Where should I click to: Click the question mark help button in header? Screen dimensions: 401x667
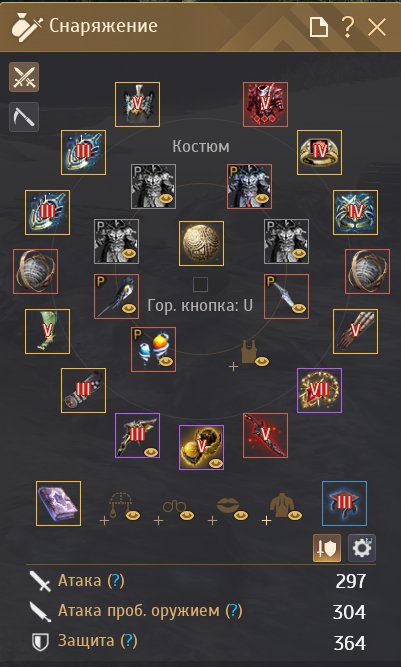click(347, 28)
